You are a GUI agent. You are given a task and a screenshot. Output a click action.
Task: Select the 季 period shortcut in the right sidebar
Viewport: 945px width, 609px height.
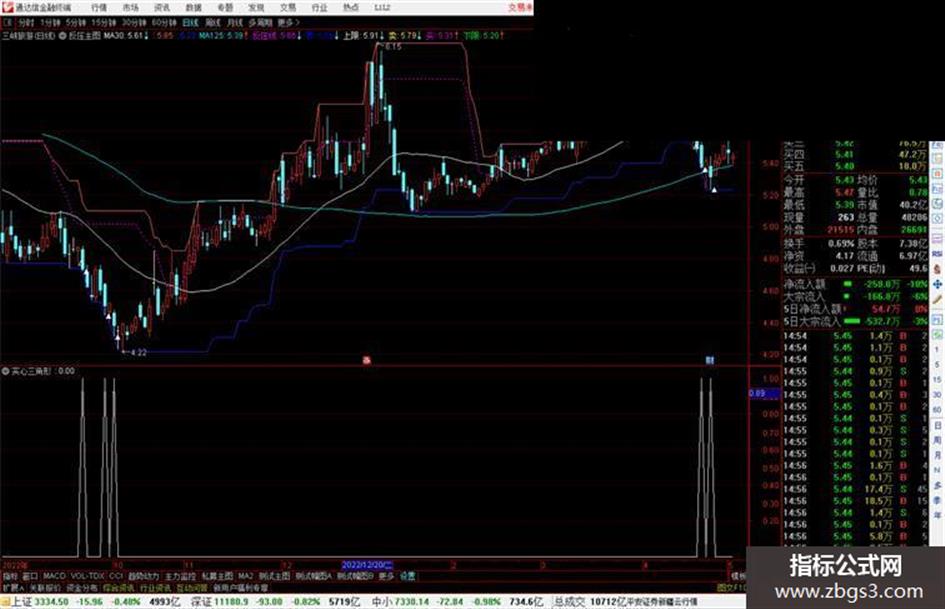coord(937,500)
